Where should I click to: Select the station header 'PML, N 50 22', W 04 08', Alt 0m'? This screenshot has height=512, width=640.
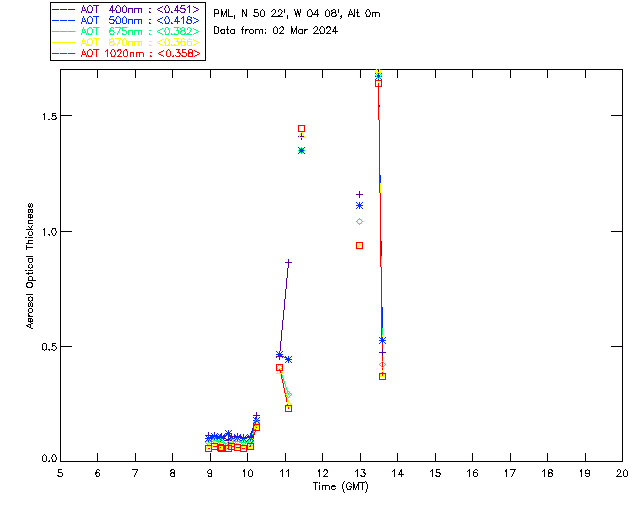click(x=297, y=13)
